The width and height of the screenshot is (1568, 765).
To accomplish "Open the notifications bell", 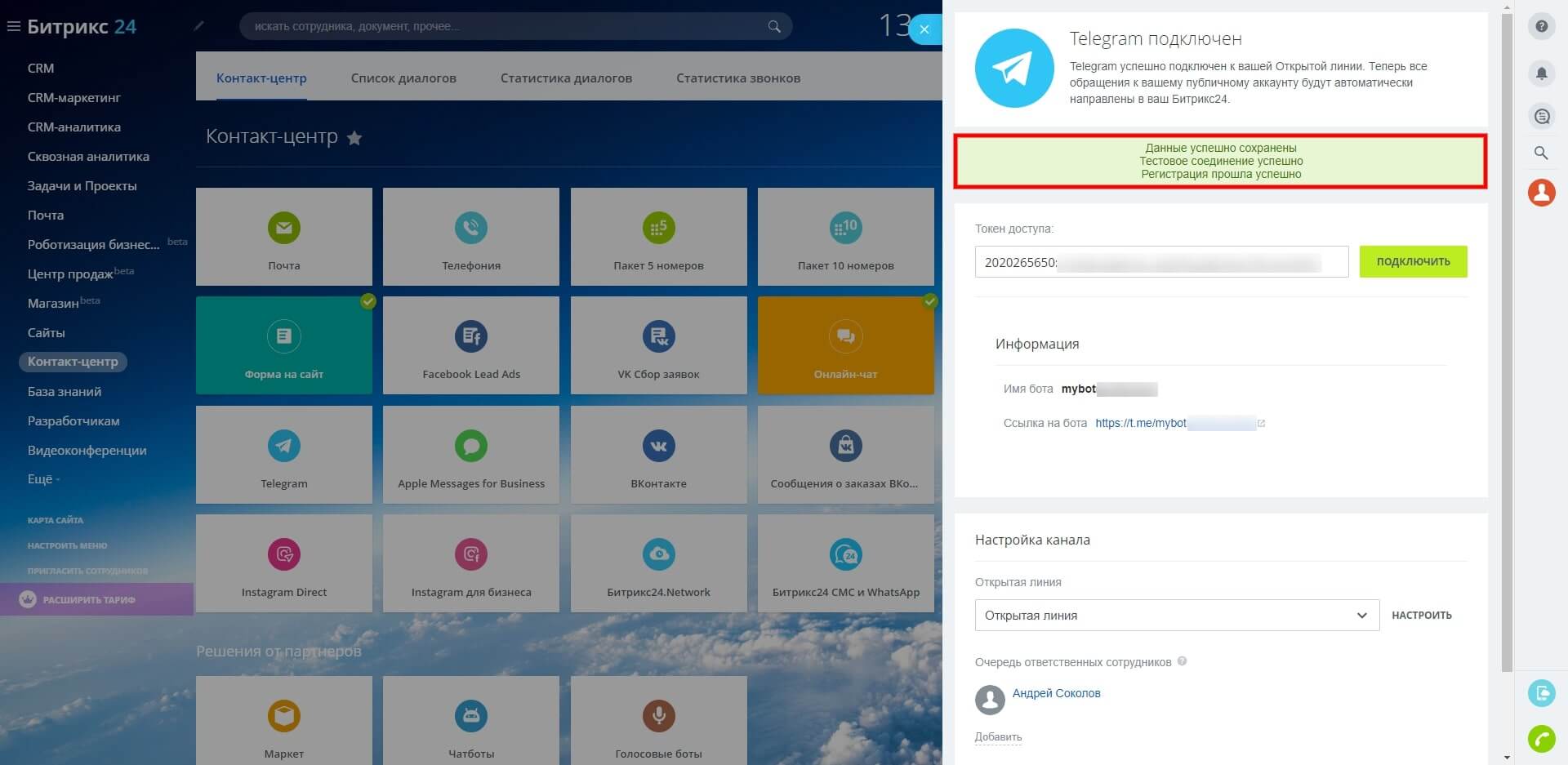I will coord(1541,73).
